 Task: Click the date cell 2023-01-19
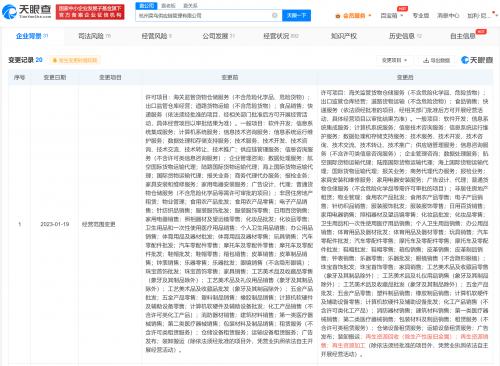(55, 224)
